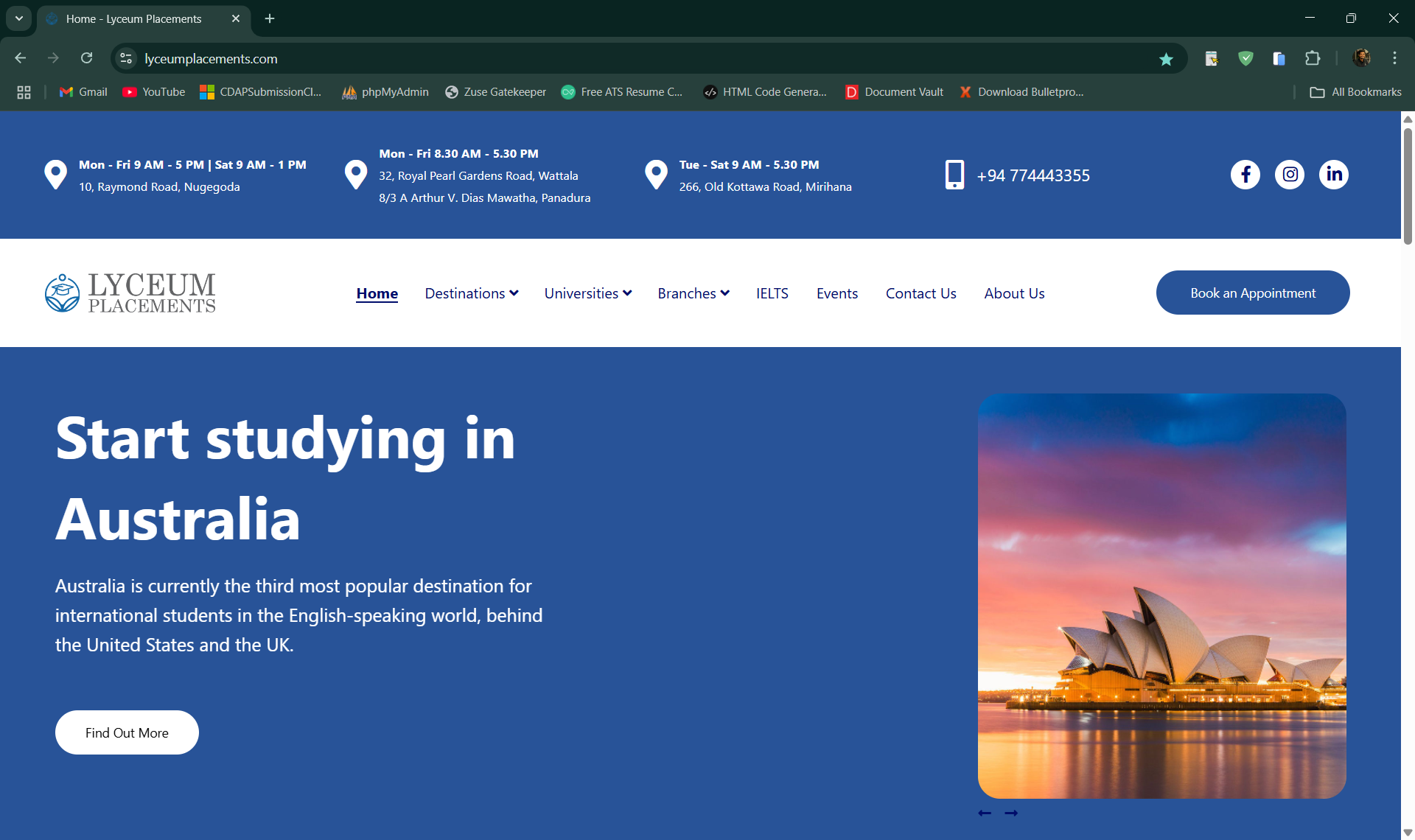This screenshot has height=840, width=1415.
Task: Click the Sydney Opera House image
Action: click(x=1161, y=595)
